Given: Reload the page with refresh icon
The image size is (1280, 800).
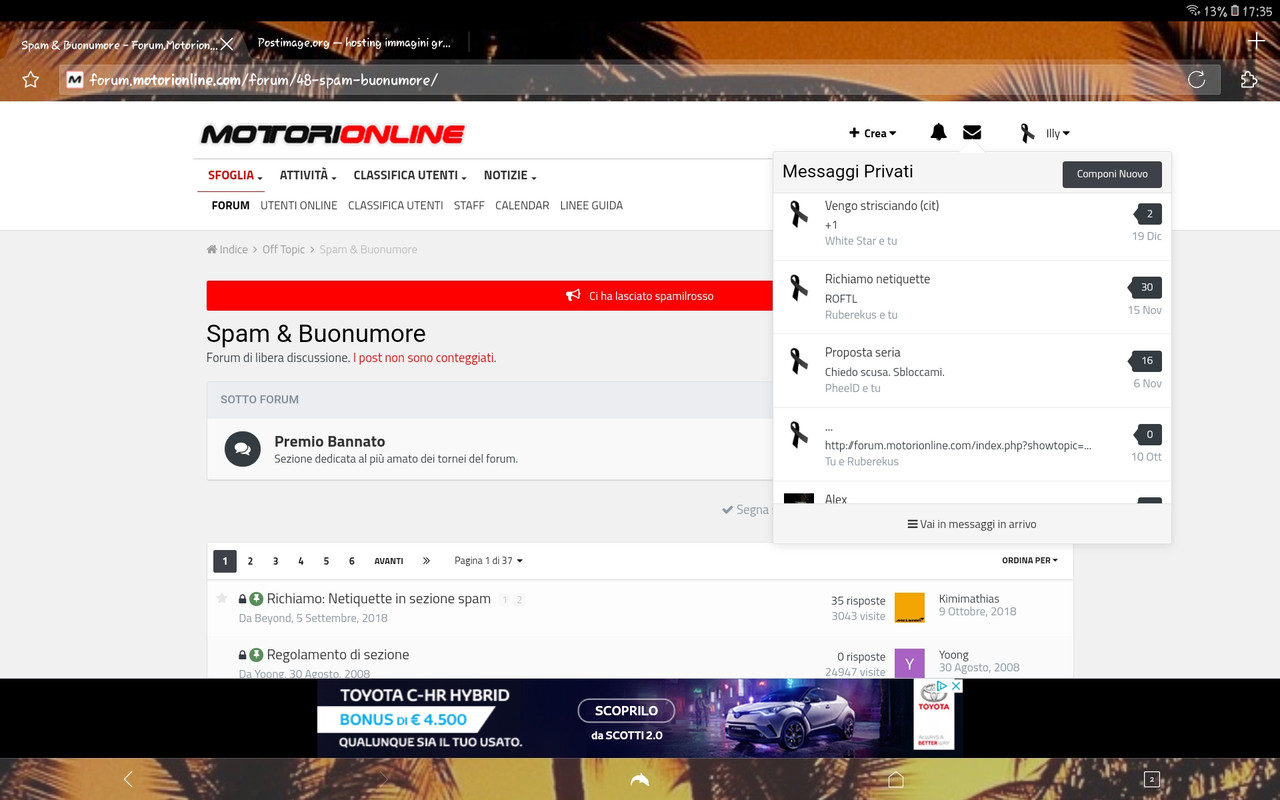Looking at the screenshot, I should tap(1196, 80).
